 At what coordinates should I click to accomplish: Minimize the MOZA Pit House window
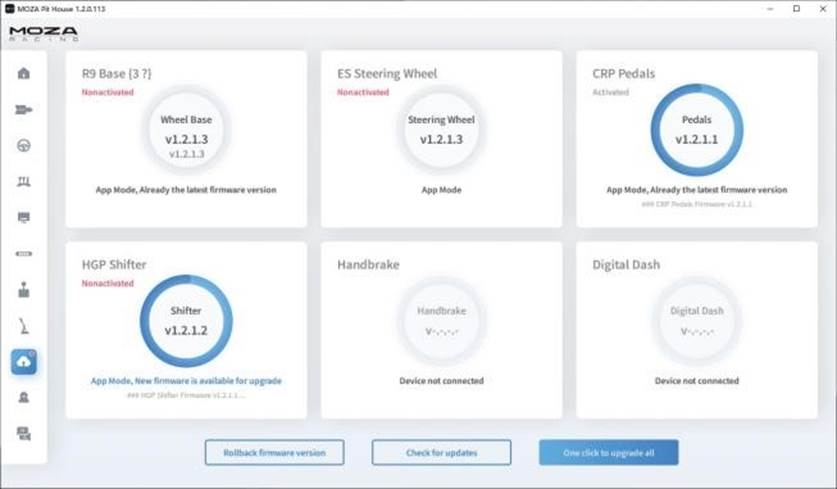(770, 9)
